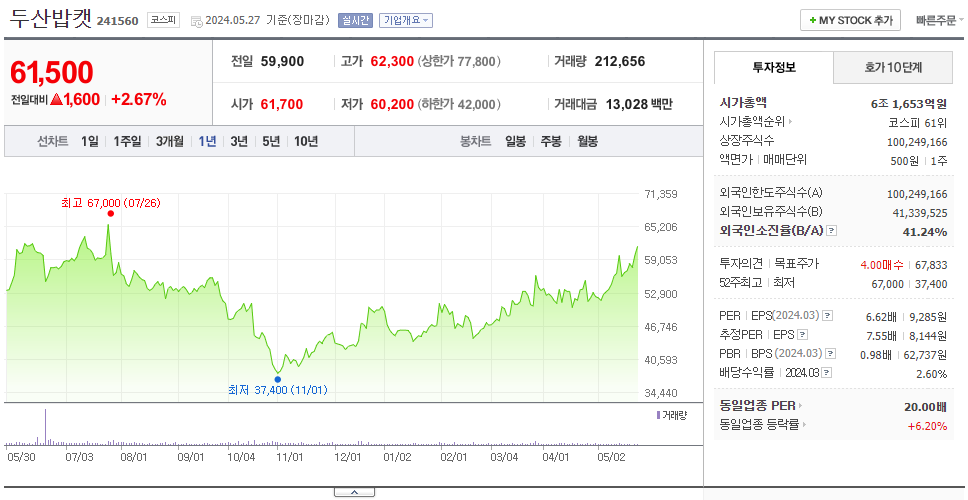This screenshot has width=968, height=500.
Task: Click the 시가총액 value 6조 1,653억원
Action: pyautogui.click(x=909, y=104)
